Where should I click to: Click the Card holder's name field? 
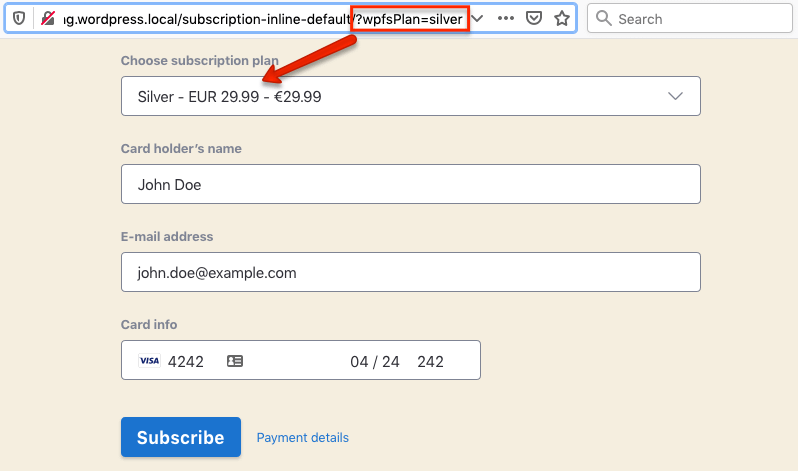pyautogui.click(x=410, y=185)
